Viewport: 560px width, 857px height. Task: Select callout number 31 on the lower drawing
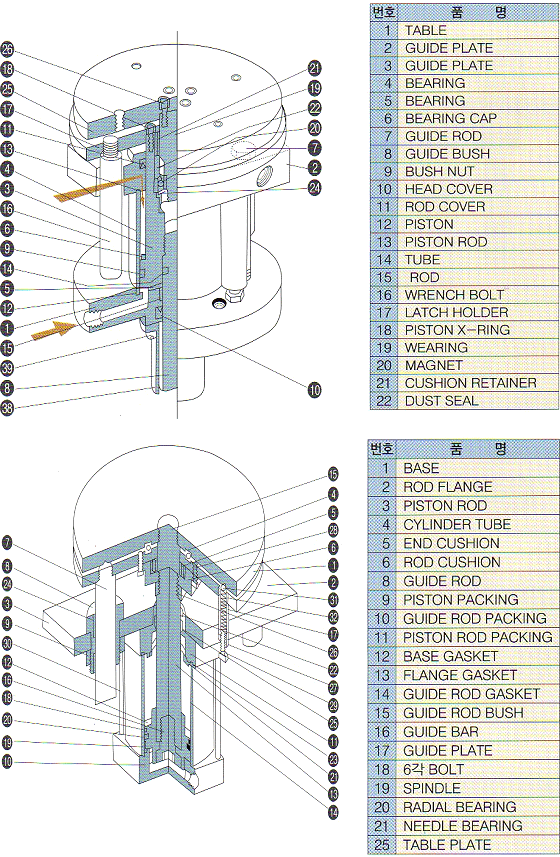[x=333, y=600]
